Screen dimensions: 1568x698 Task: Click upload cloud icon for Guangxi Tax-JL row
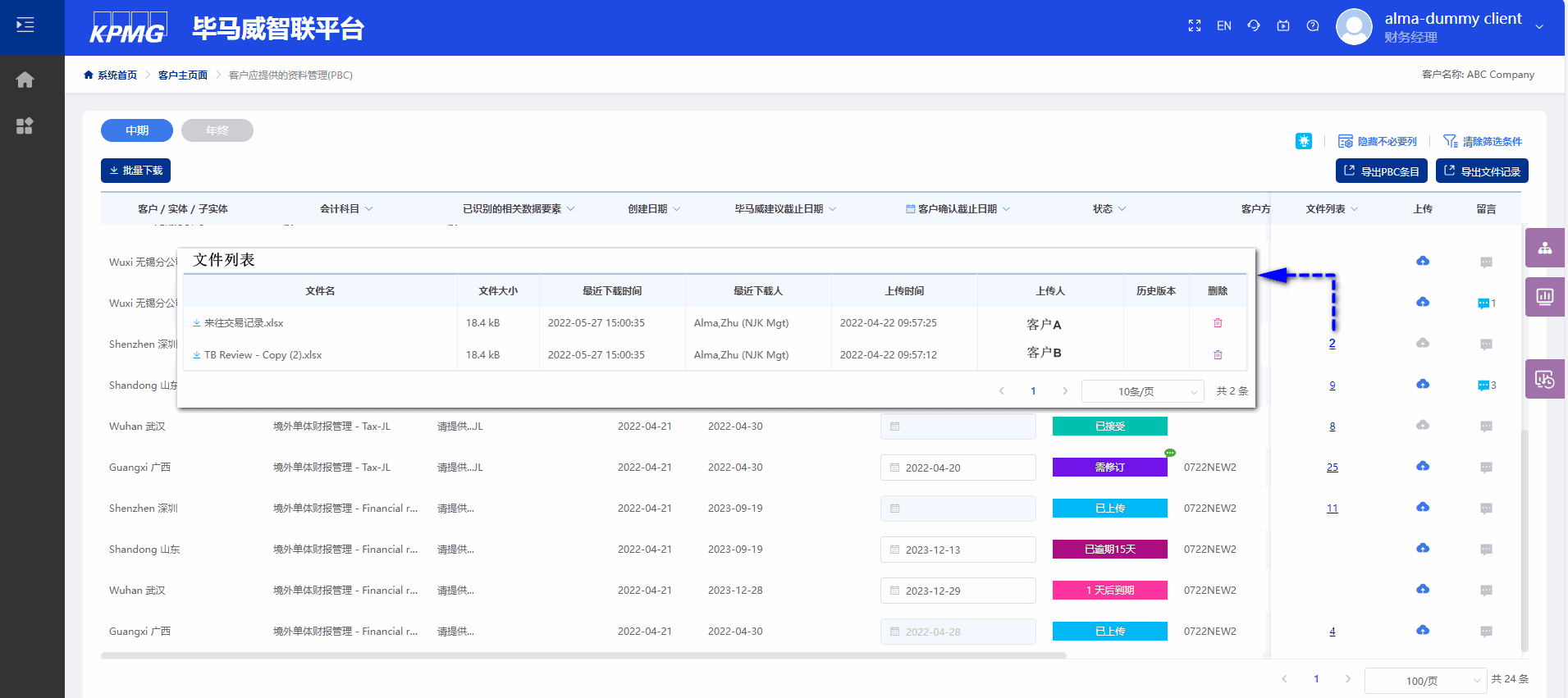tap(1423, 466)
